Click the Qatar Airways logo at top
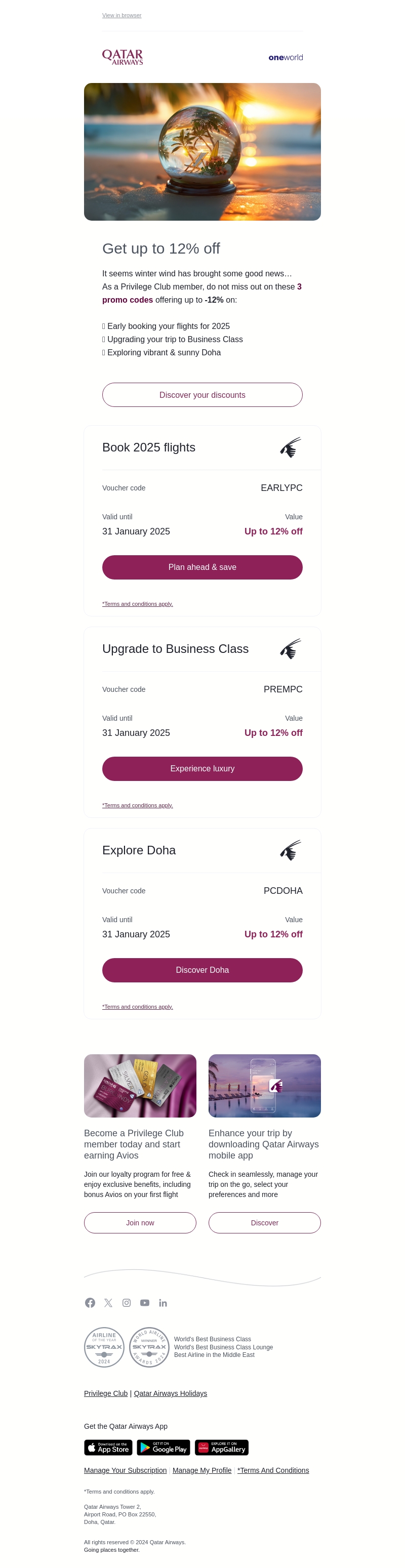The image size is (405, 1568). tap(123, 57)
